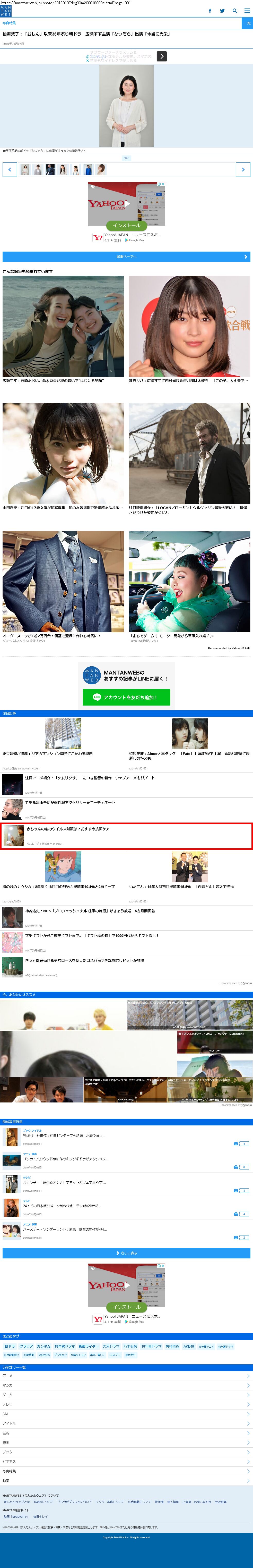Select the ガンダム tag
The image size is (253, 1568).
click(44, 1346)
